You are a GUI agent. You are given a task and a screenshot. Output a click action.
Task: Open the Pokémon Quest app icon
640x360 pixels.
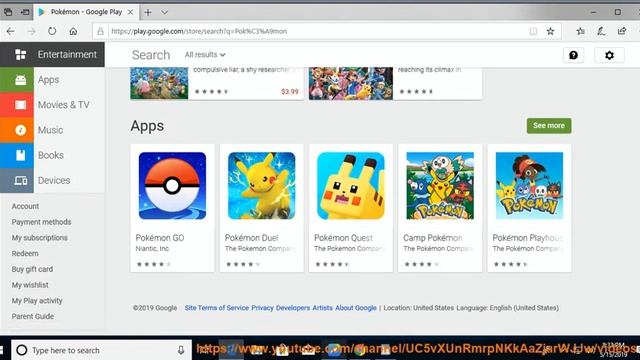pyautogui.click(x=351, y=186)
